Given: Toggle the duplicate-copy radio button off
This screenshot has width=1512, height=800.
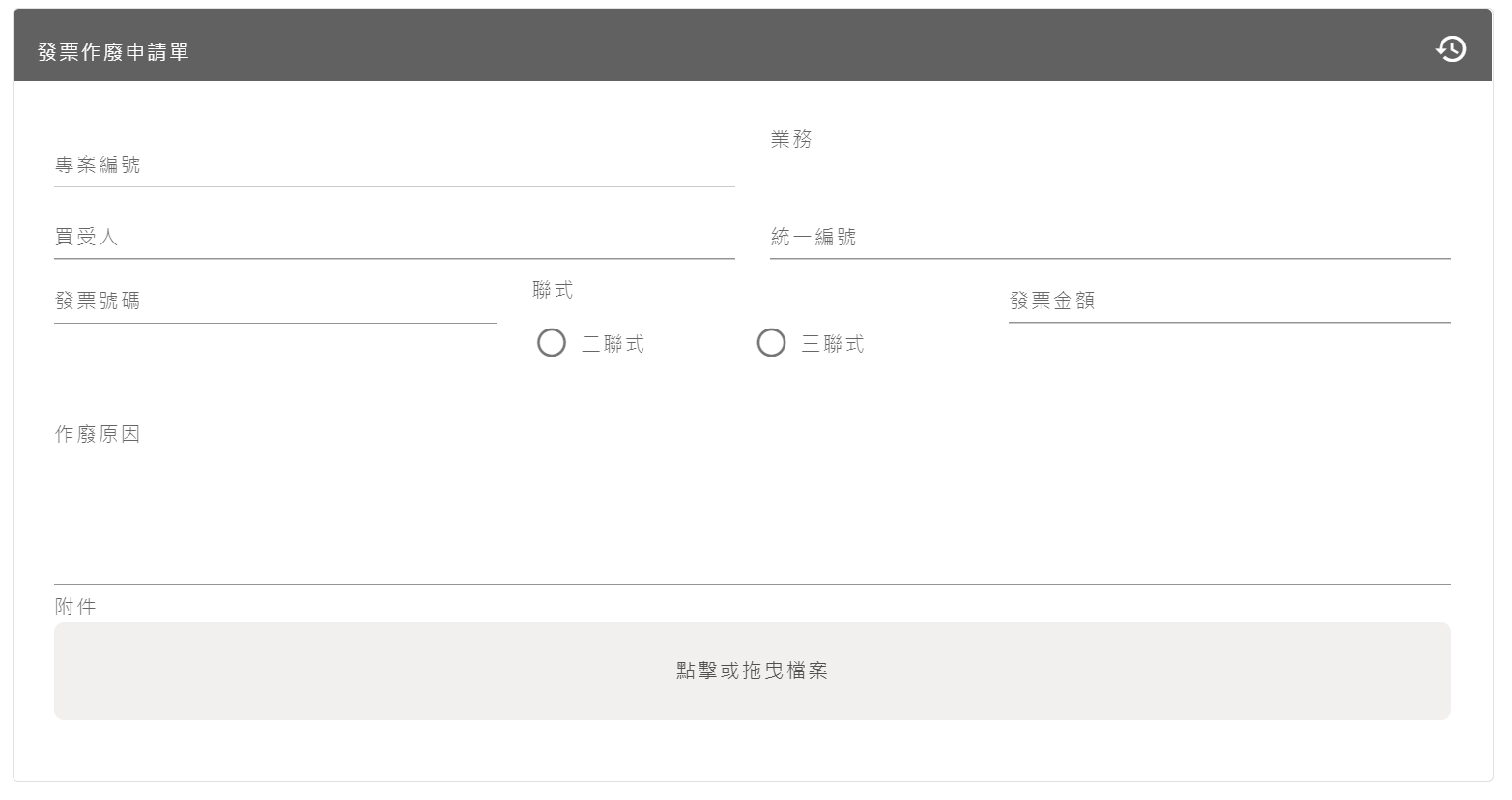Looking at the screenshot, I should [x=552, y=342].
